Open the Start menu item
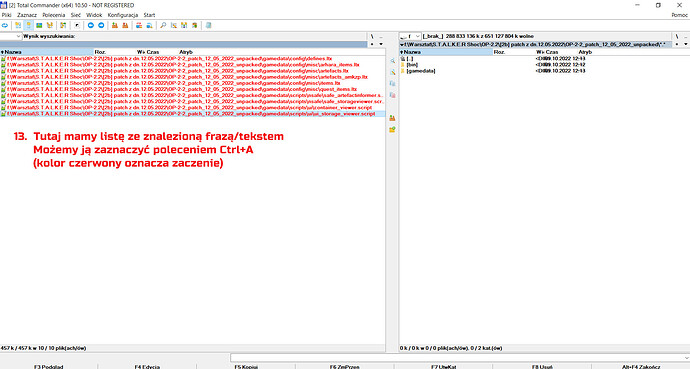Viewport: 690px width, 369px height. tap(149, 15)
